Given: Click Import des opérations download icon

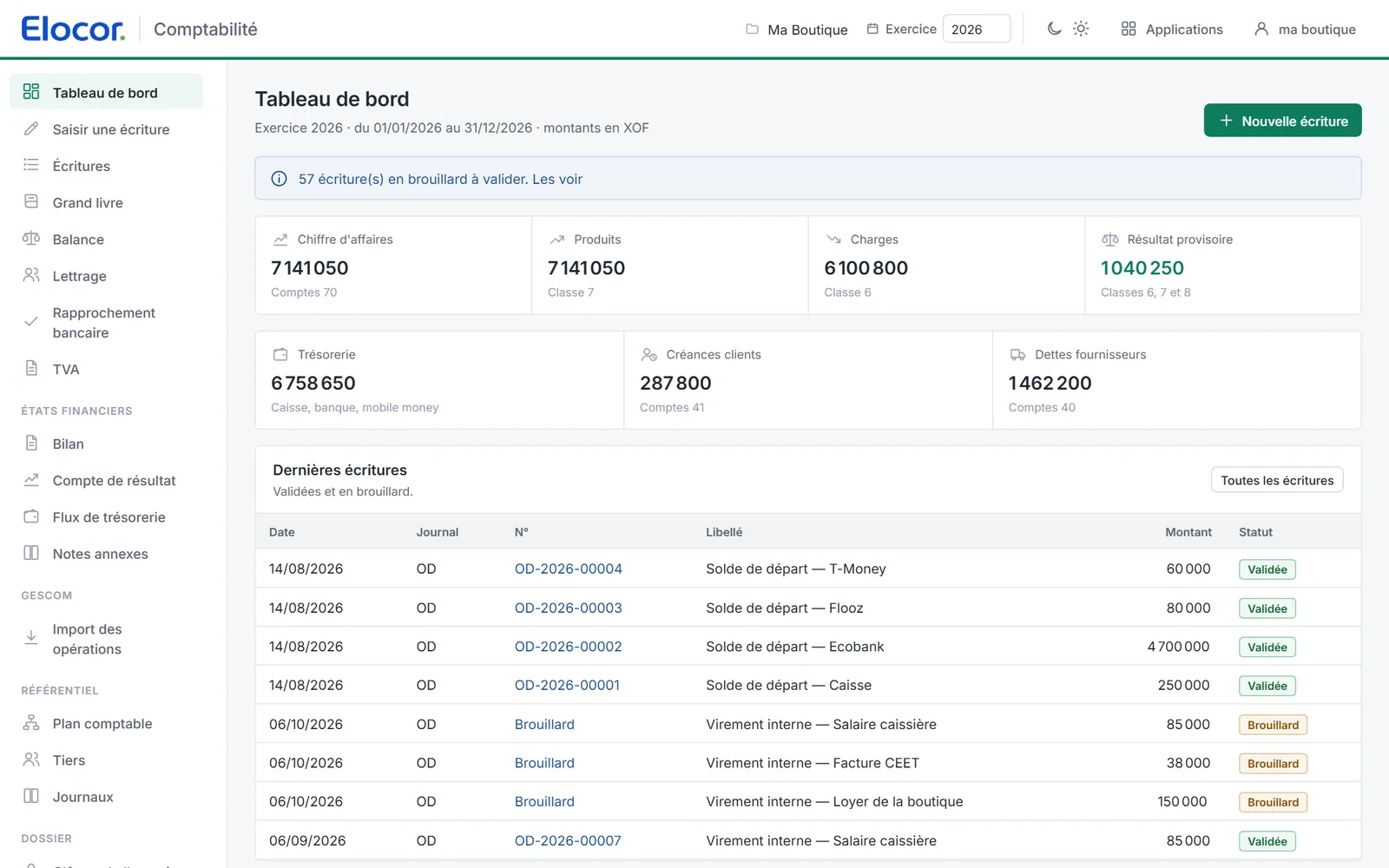Looking at the screenshot, I should [x=31, y=638].
